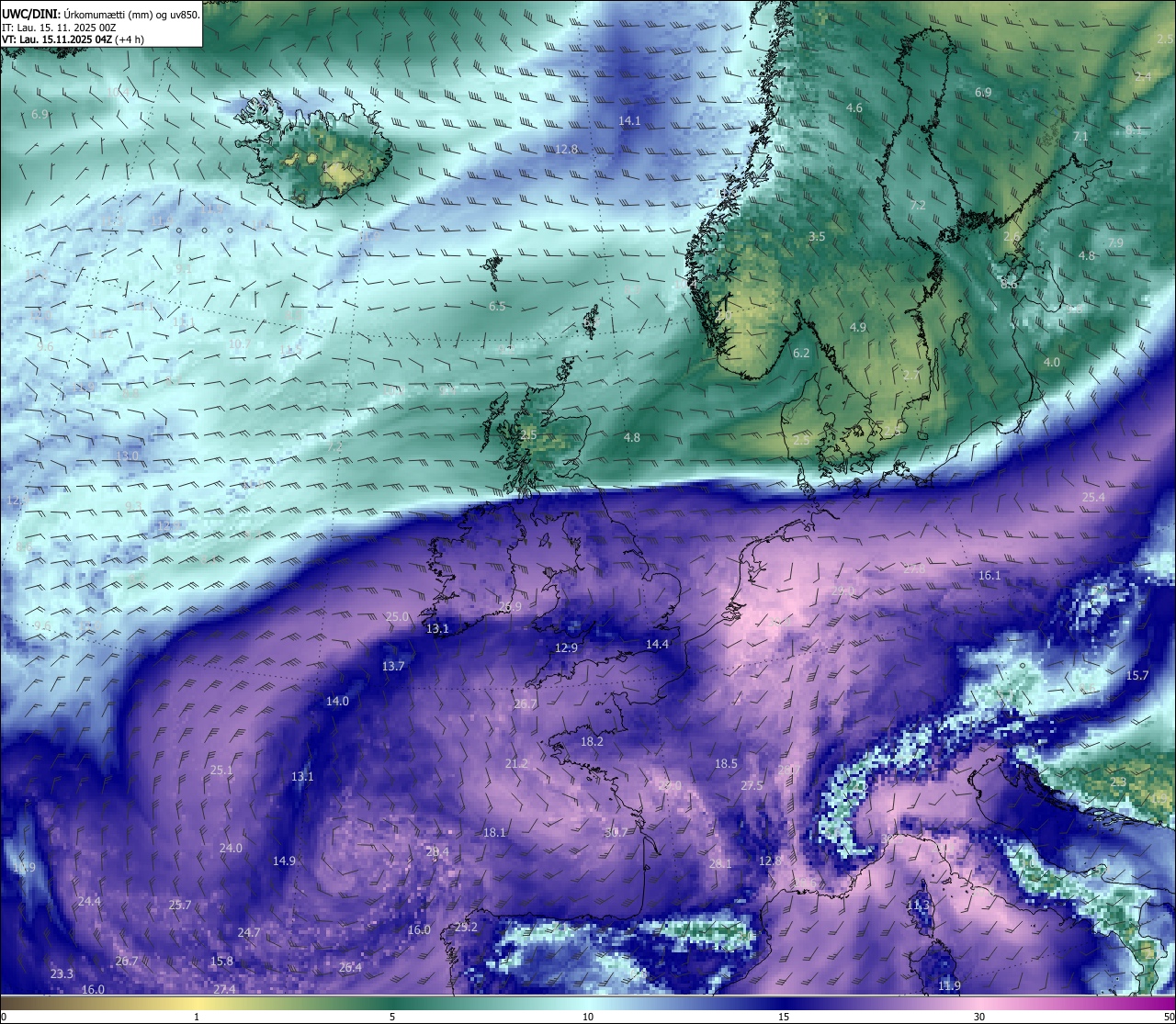Click the map value 28.4 over the Bay of Biscay
1176x1024 pixels.
(x=437, y=852)
